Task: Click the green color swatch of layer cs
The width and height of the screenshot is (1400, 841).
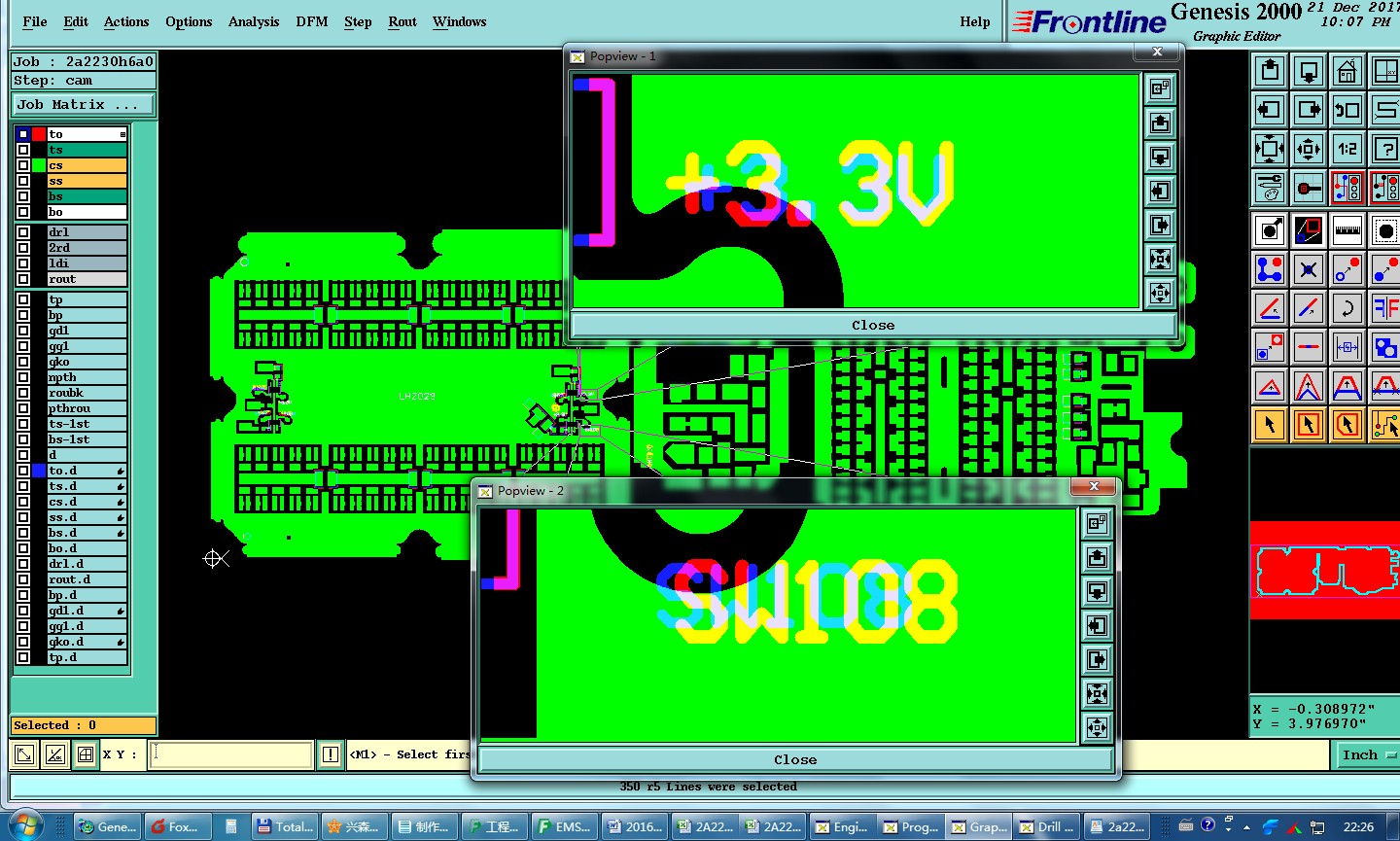Action: pos(39,165)
